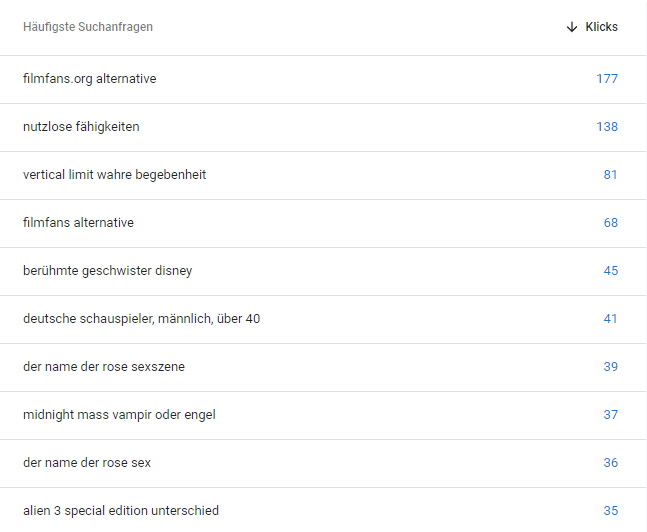Open the 'der name der rose sex' query
The width and height of the screenshot is (647, 532).
click(87, 463)
